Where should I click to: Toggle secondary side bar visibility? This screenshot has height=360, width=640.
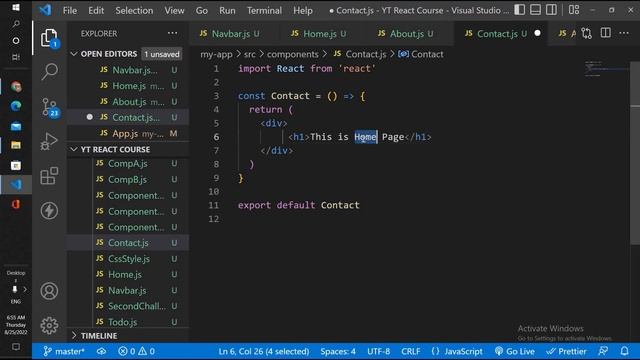[x=551, y=9]
